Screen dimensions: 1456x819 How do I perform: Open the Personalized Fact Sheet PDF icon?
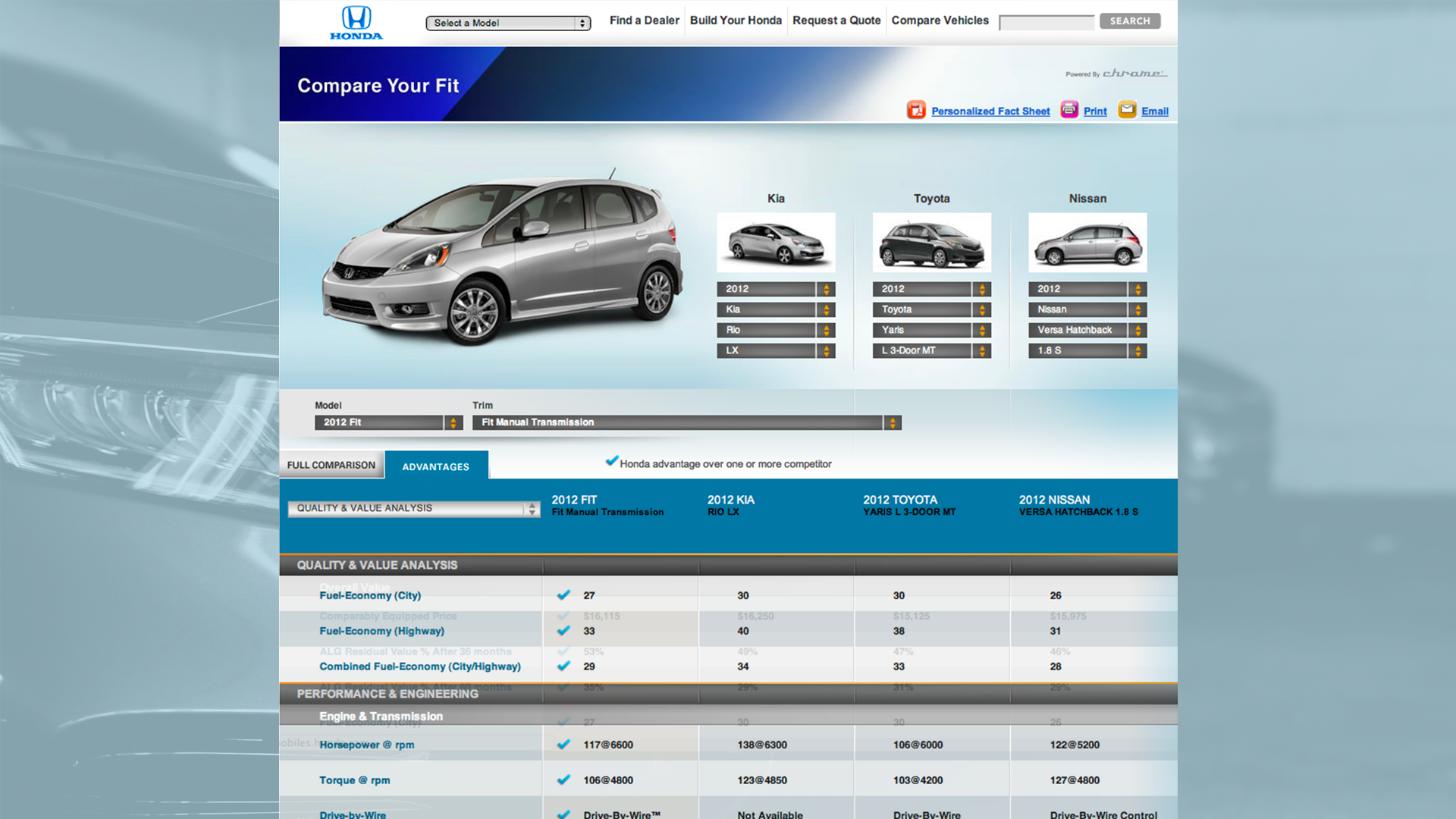(x=916, y=110)
